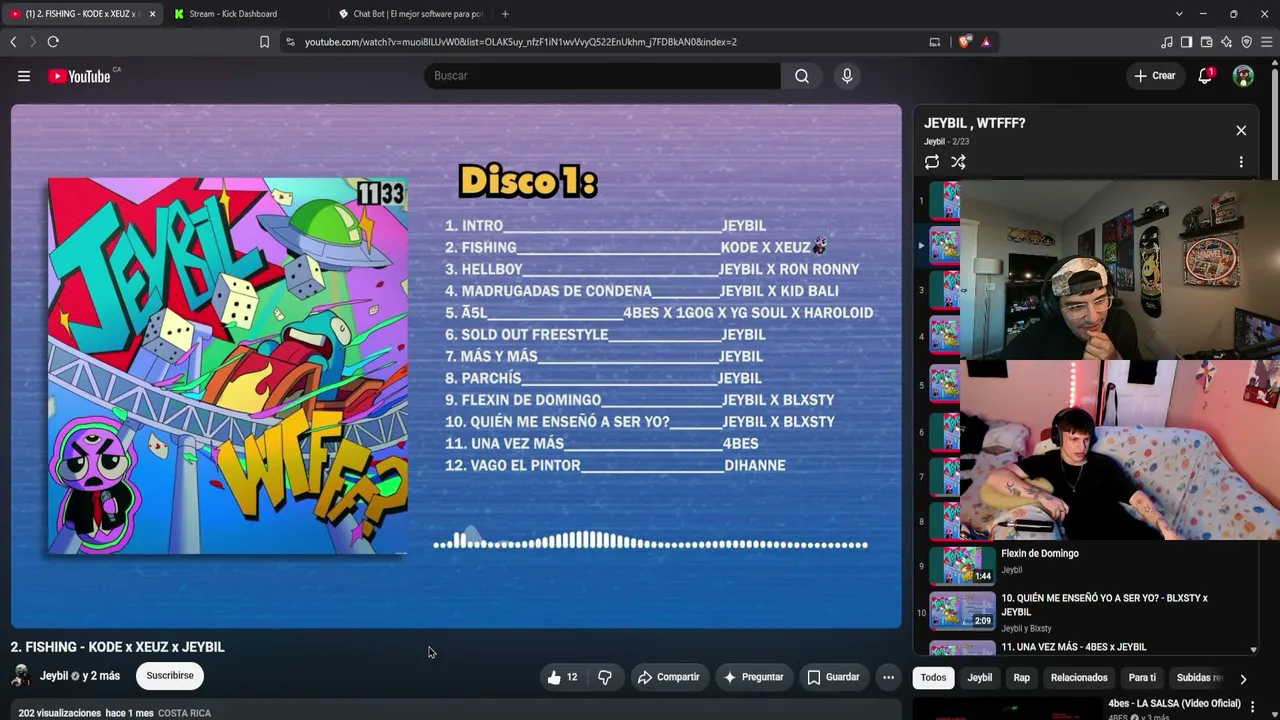Click the picture-in-picture address bar icon
Screen dimensions: 1280x720
point(934,42)
